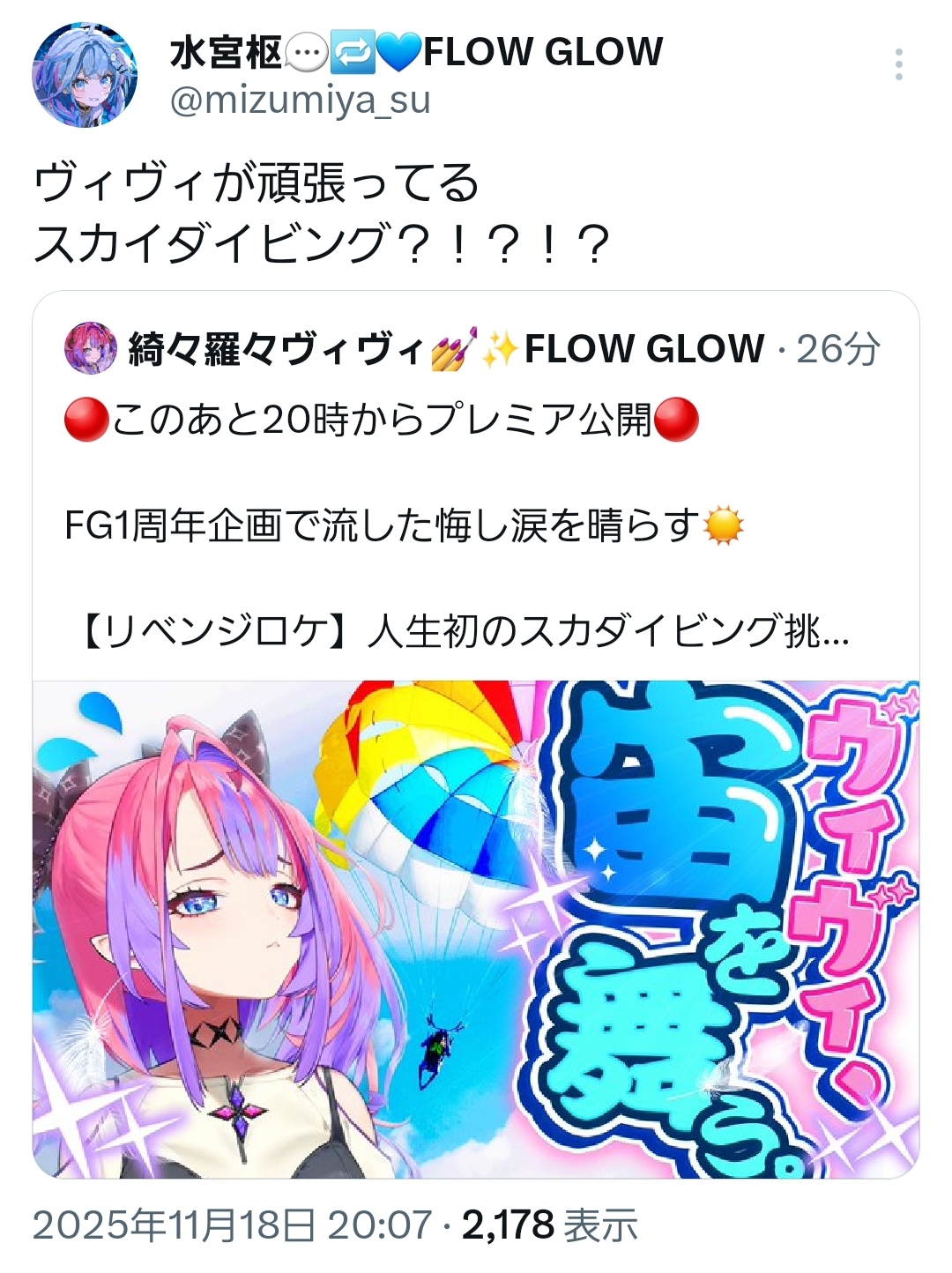
Task: Open quoted text このあと20時からプレミア公開
Action: pos(381,421)
